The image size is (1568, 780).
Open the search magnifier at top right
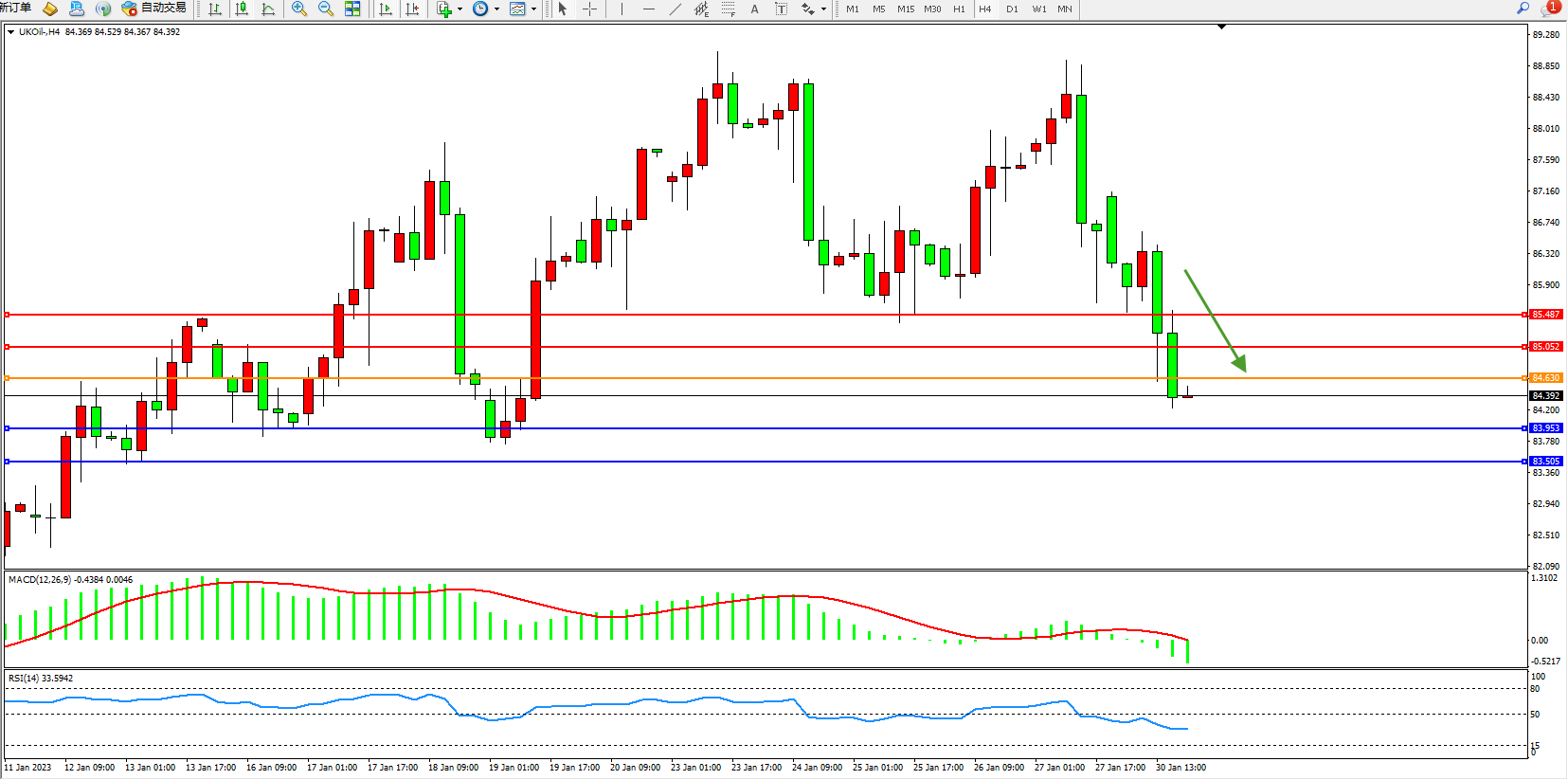pyautogui.click(x=1523, y=8)
